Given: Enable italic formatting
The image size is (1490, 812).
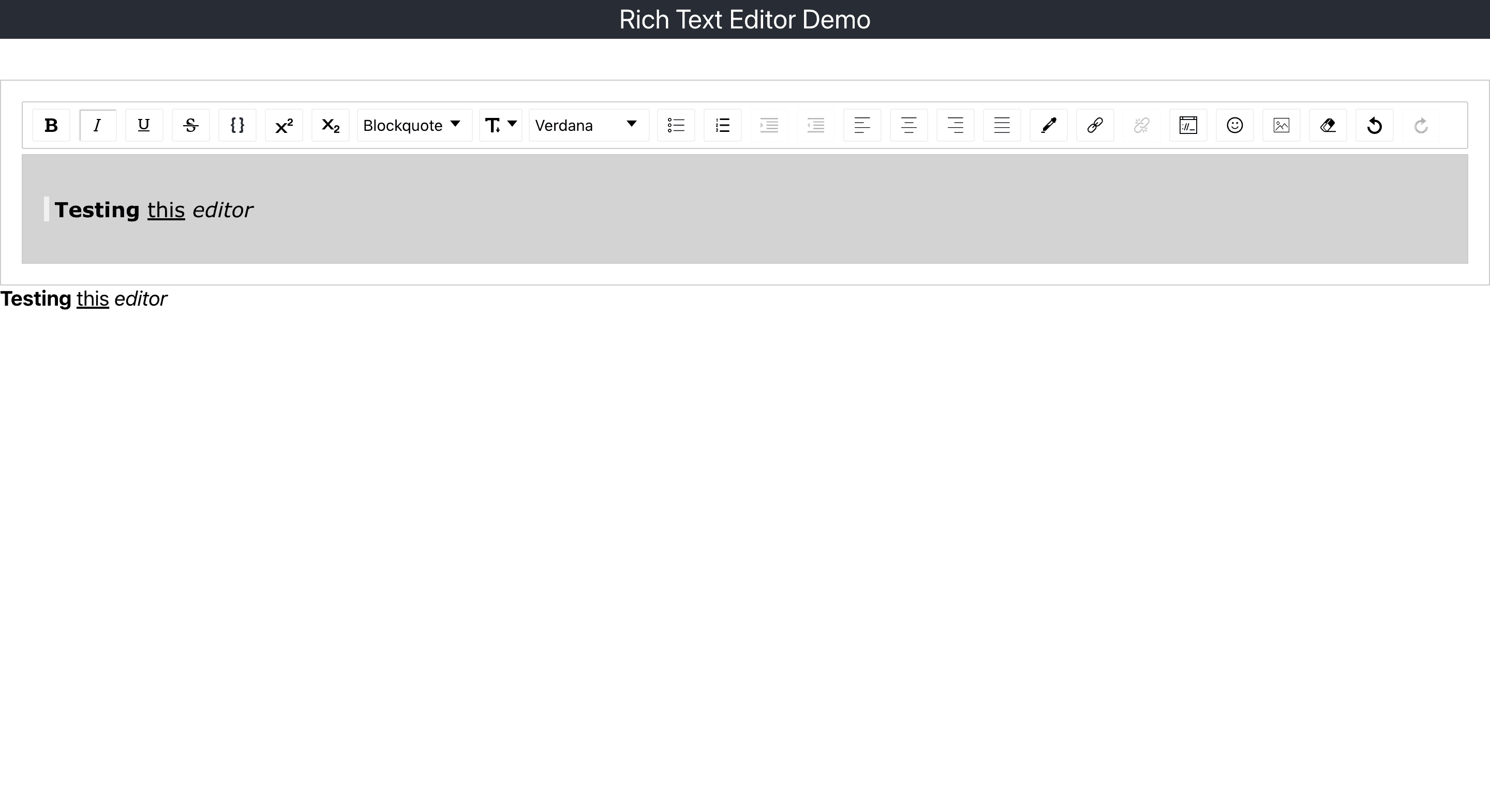Looking at the screenshot, I should 98,125.
